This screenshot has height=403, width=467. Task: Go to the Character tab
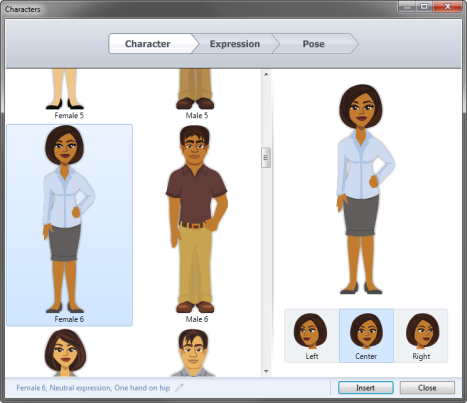tap(148, 44)
